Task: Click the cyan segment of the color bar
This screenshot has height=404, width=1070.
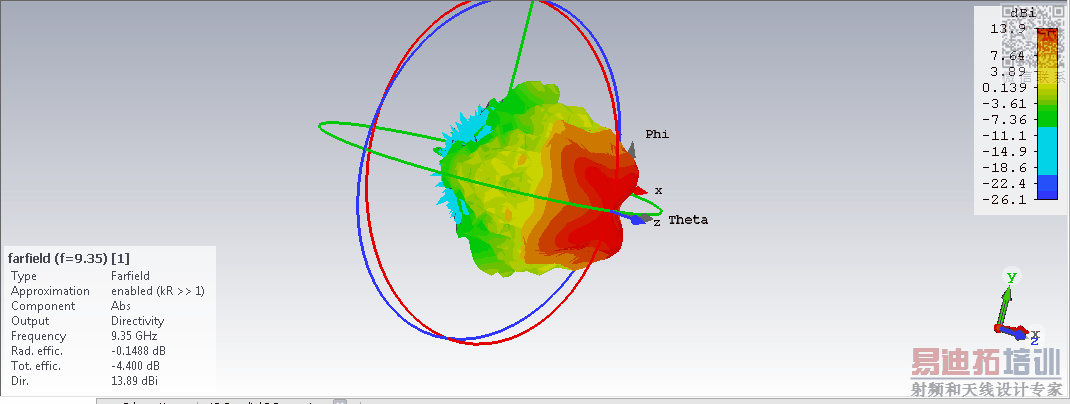Action: [x=1046, y=151]
